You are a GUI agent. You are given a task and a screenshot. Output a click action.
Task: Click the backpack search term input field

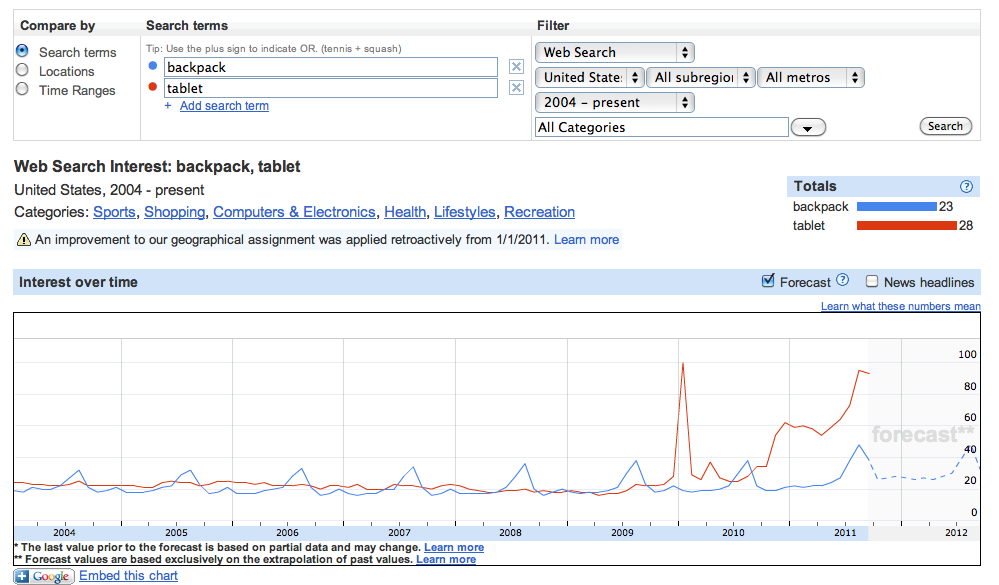tap(331, 67)
